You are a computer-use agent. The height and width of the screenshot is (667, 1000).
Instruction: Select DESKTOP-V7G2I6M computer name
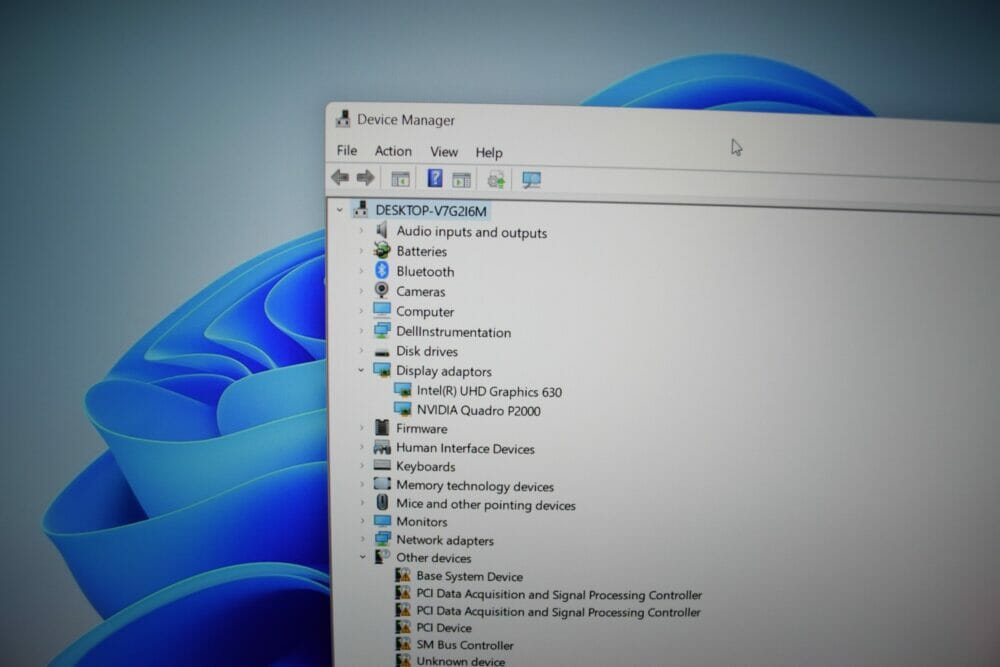pyautogui.click(x=431, y=210)
